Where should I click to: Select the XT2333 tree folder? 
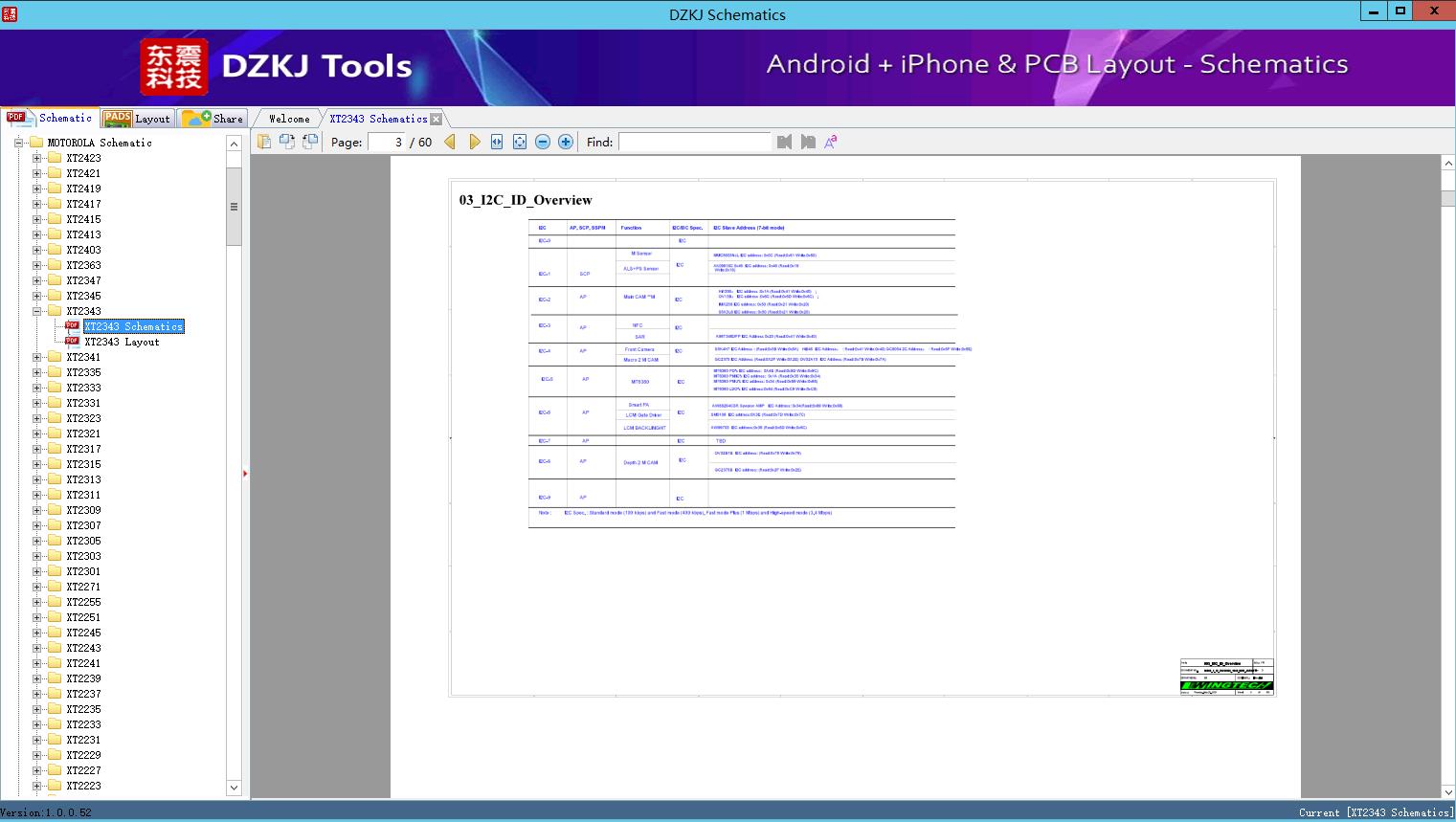(83, 388)
